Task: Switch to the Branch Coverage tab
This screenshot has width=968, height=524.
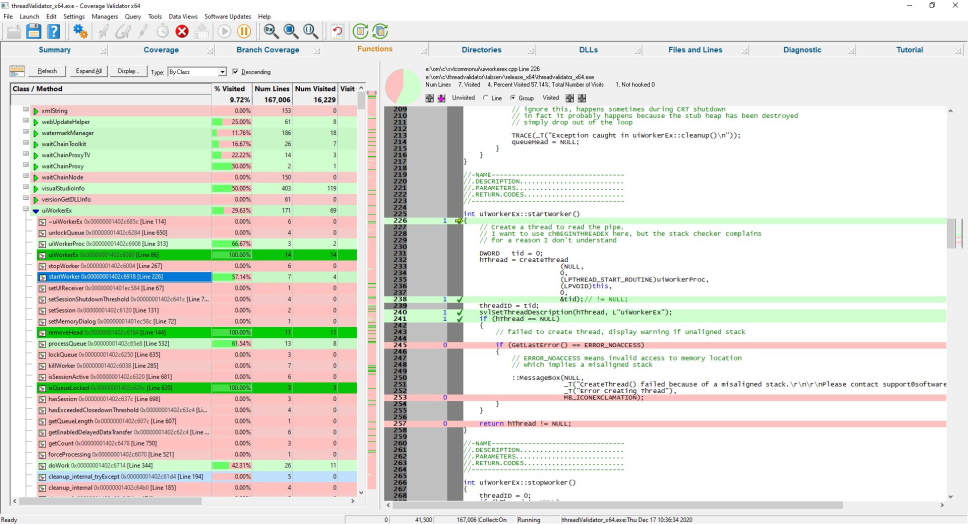Action: (x=267, y=50)
